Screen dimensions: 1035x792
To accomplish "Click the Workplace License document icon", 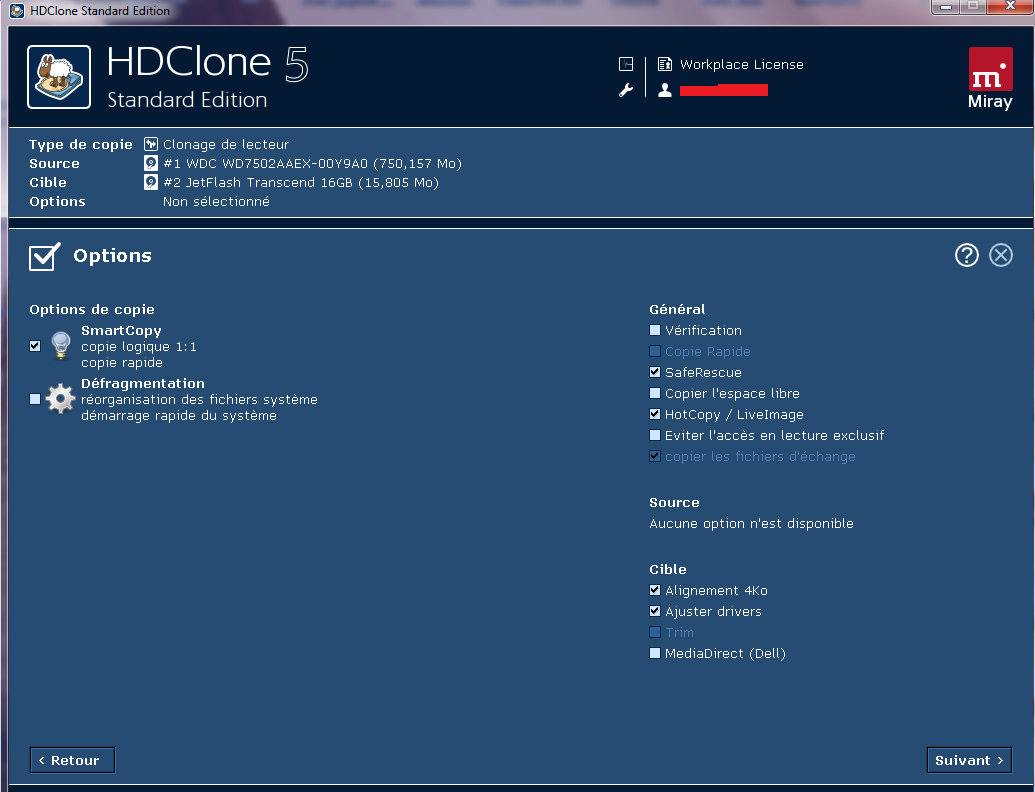I will coord(665,64).
